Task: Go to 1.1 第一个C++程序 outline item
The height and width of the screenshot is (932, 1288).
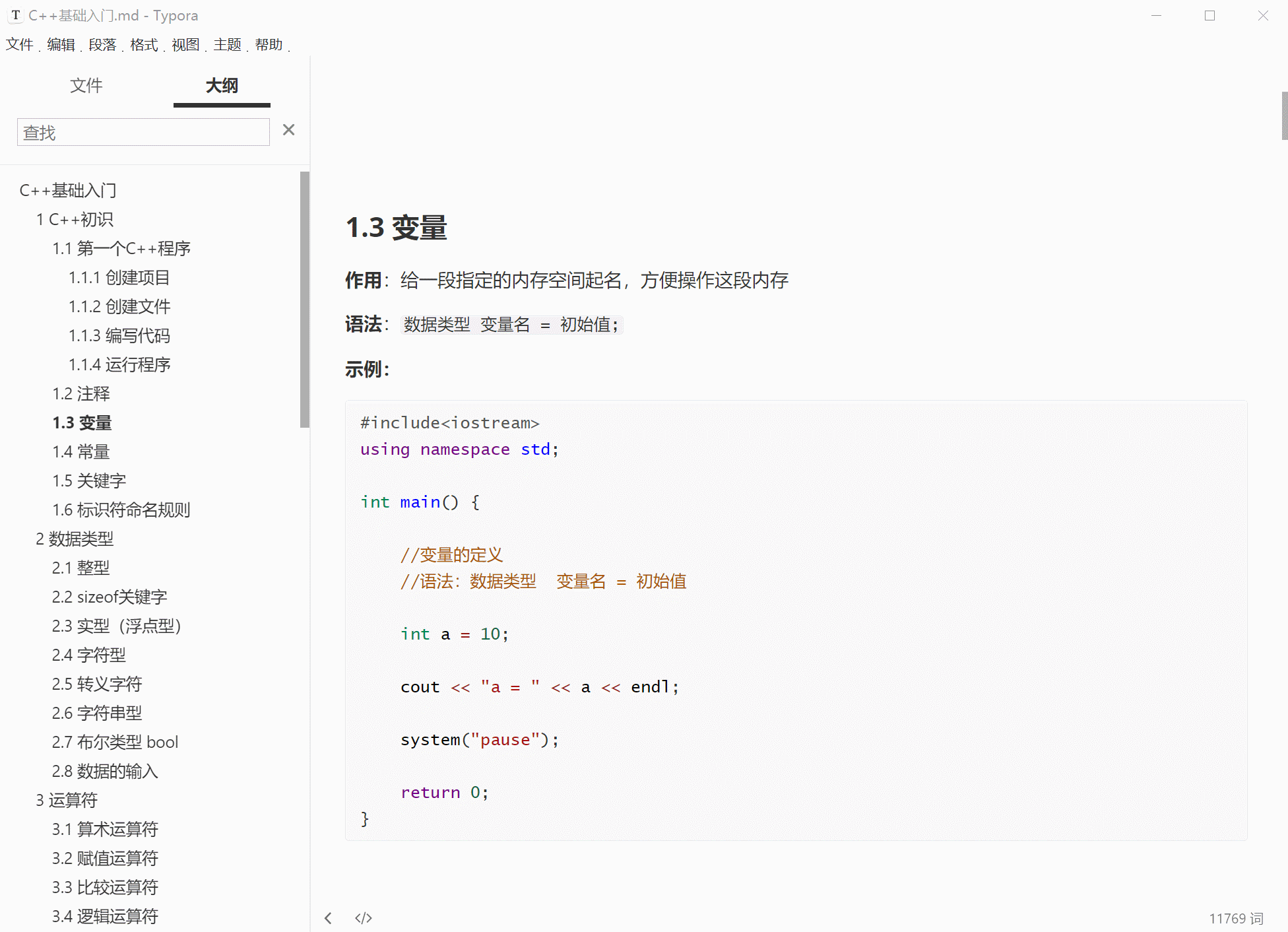Action: click(x=121, y=248)
